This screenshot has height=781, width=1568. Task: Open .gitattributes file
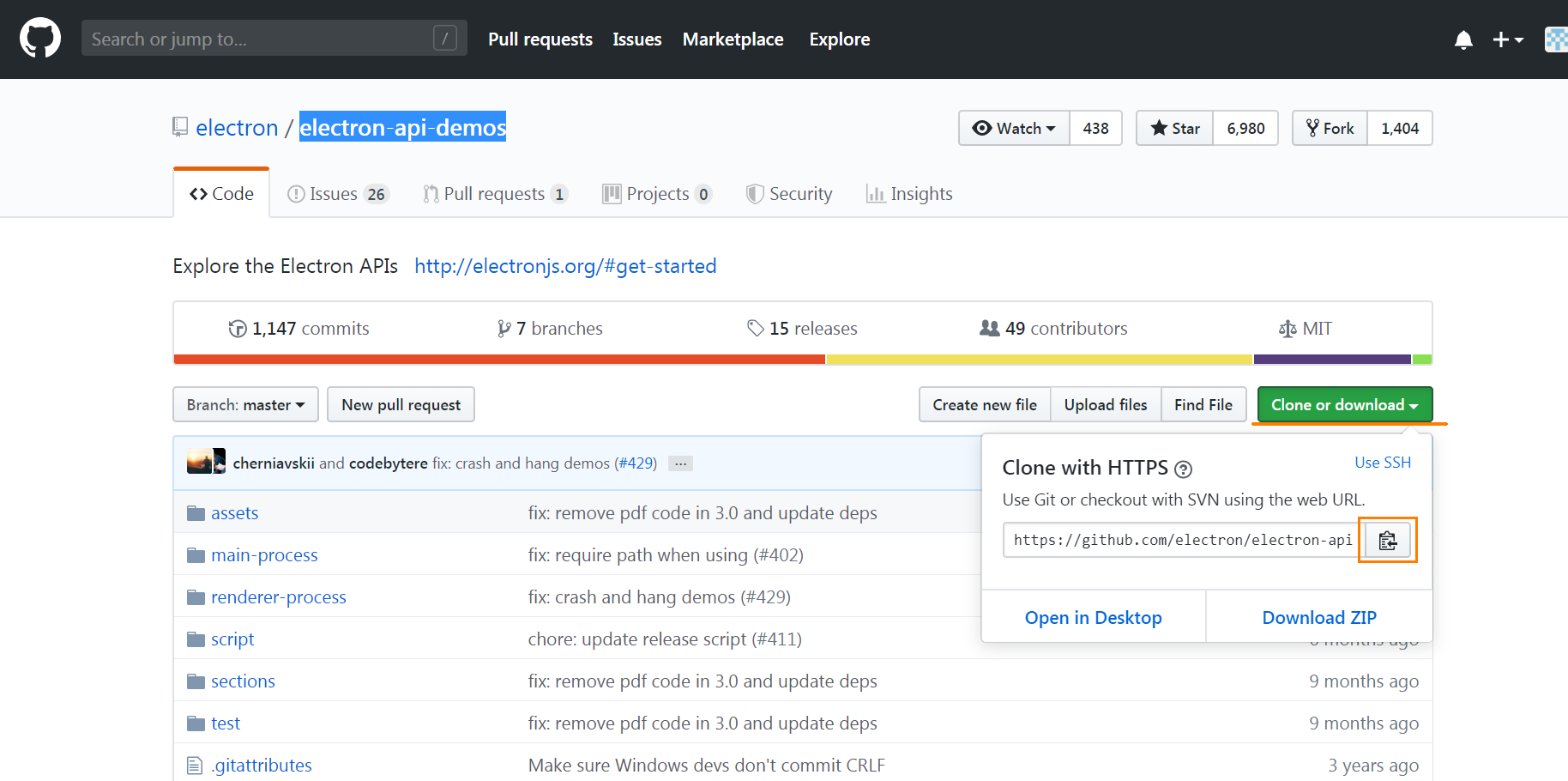[262, 766]
